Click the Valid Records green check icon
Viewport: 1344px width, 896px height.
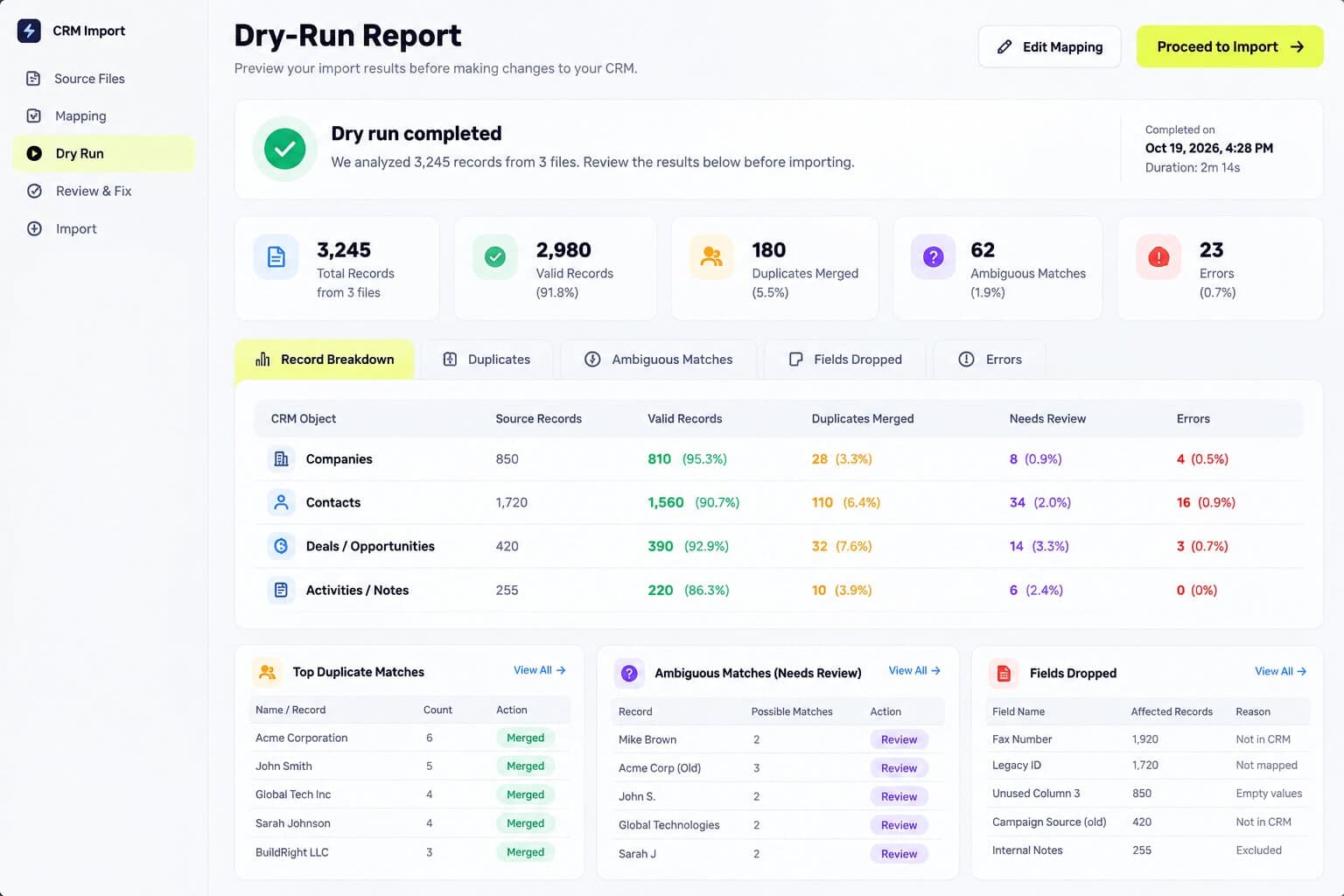point(495,257)
